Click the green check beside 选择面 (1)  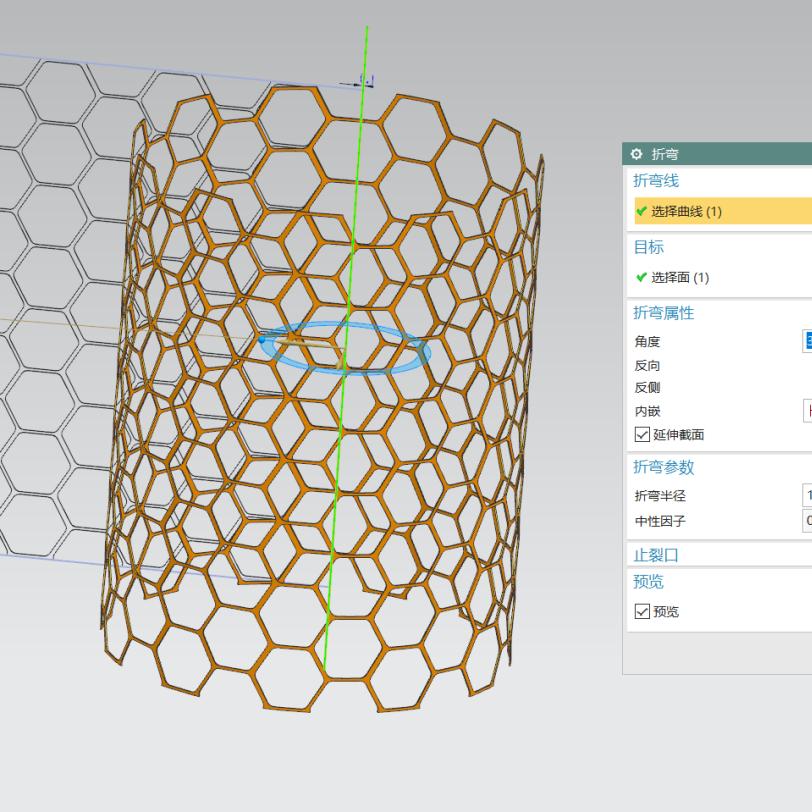tap(642, 278)
